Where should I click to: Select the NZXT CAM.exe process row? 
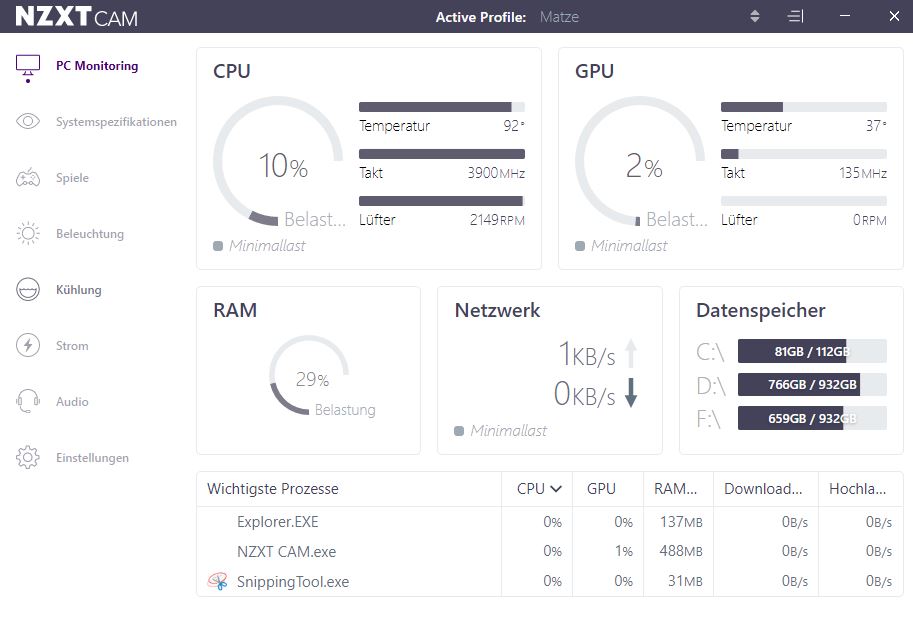pyautogui.click(x=550, y=551)
